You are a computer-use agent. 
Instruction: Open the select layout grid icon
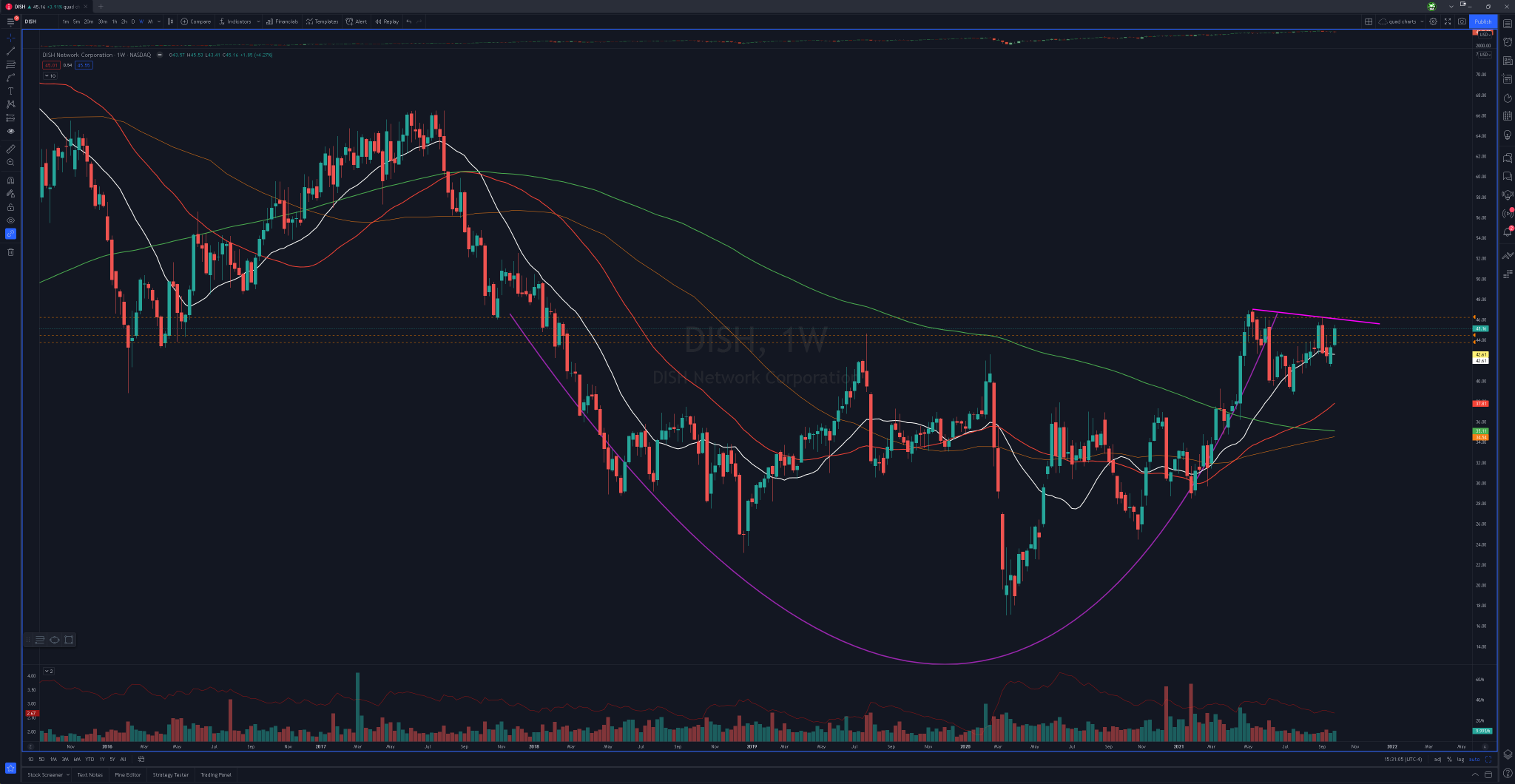coord(1369,21)
